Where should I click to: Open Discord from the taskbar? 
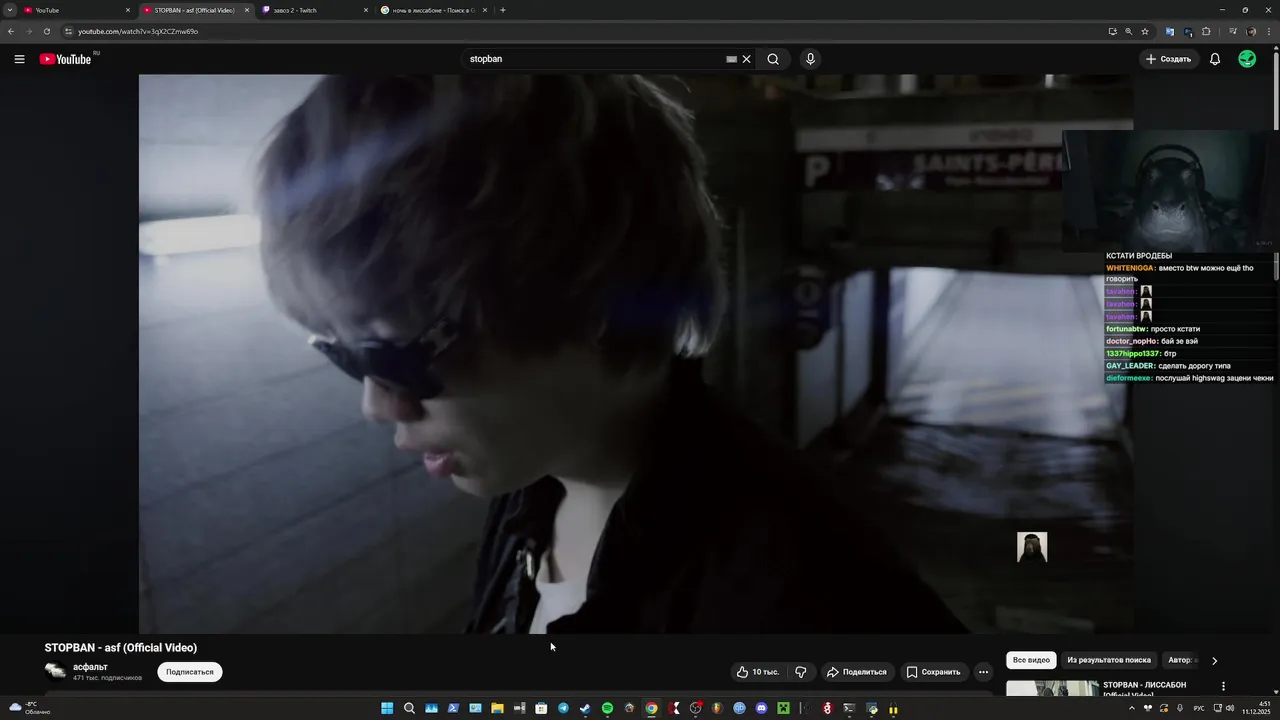(x=761, y=708)
